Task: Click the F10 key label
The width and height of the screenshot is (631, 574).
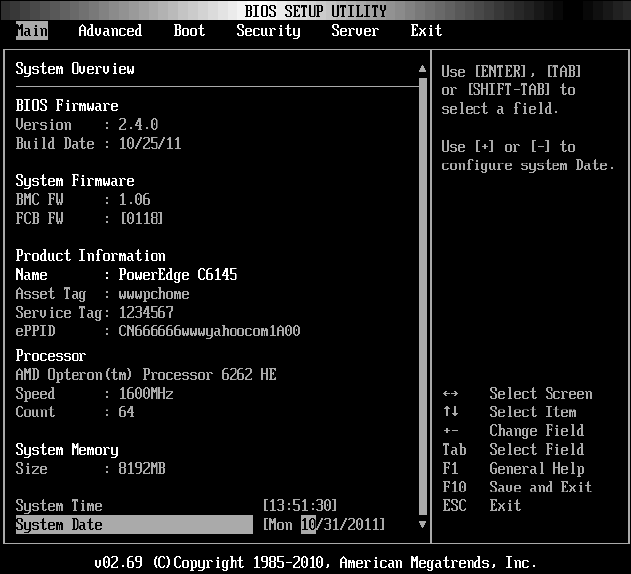Action: tap(454, 487)
